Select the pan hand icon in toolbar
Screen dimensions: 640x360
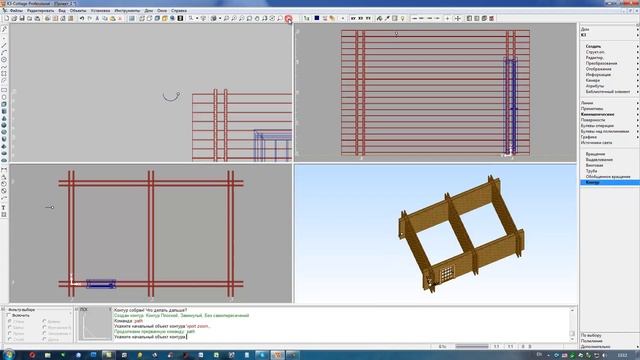click(257, 18)
